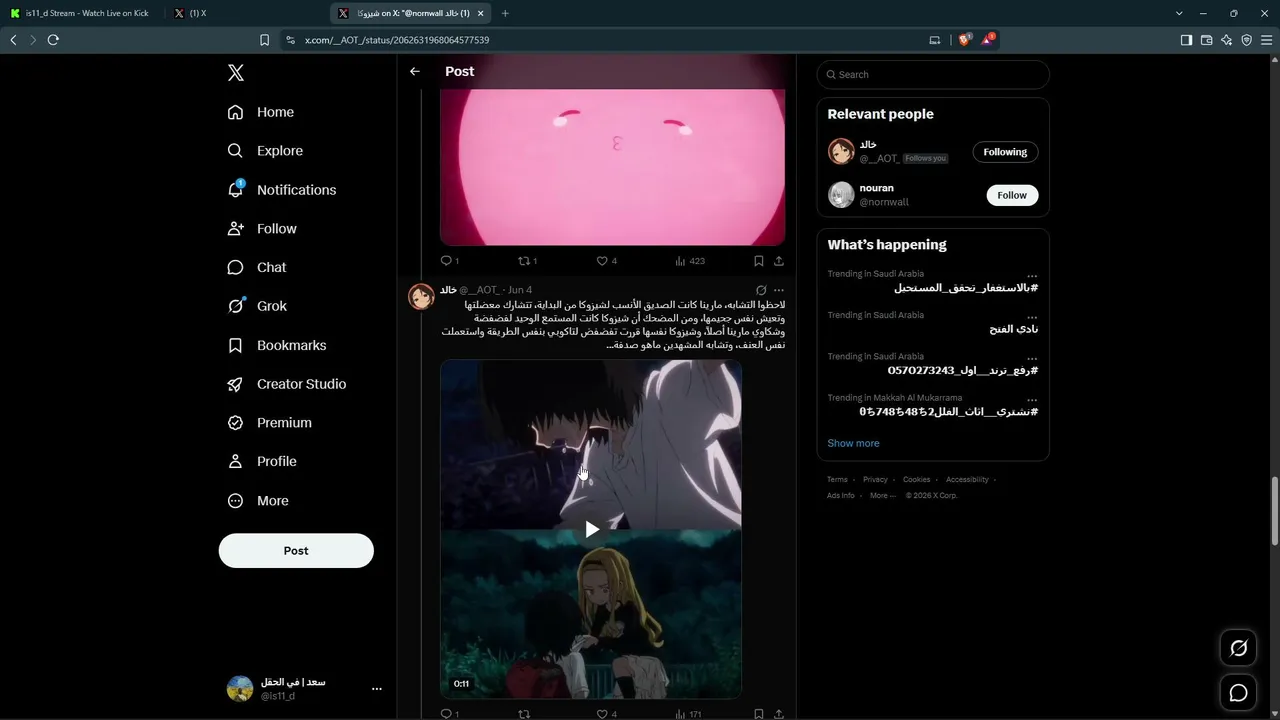Open the Leo AI sparkle icon
This screenshot has height=720, width=1280.
point(1226,40)
